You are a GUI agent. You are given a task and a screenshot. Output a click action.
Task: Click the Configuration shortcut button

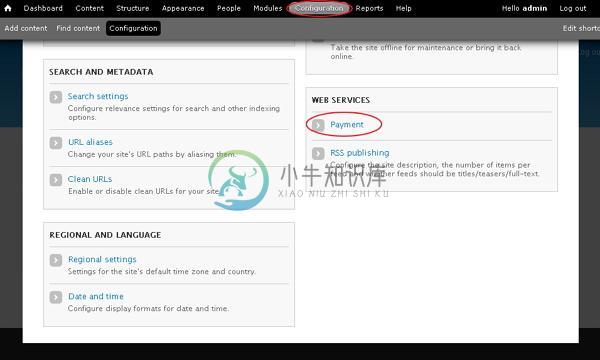point(133,28)
